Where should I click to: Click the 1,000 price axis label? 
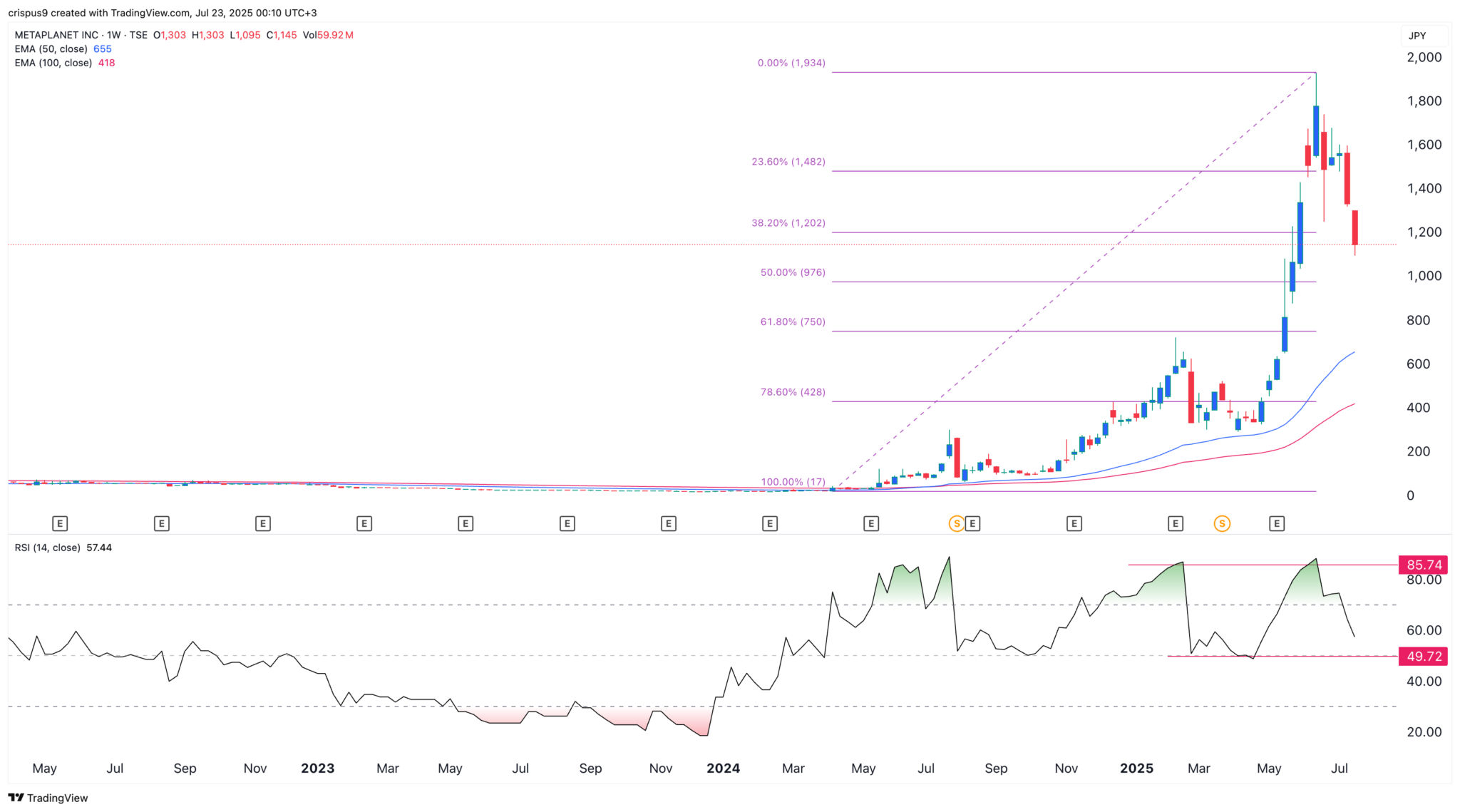[1424, 276]
